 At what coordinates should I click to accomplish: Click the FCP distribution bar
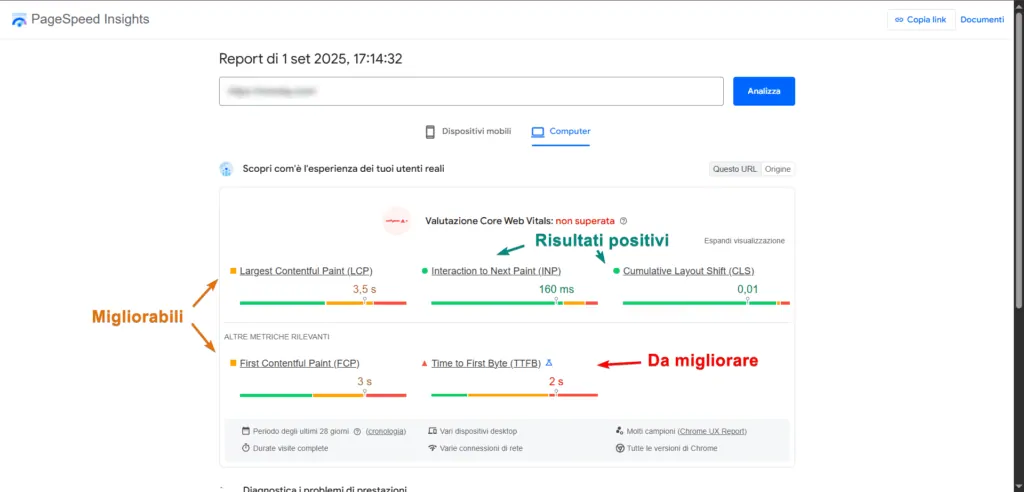(323, 395)
